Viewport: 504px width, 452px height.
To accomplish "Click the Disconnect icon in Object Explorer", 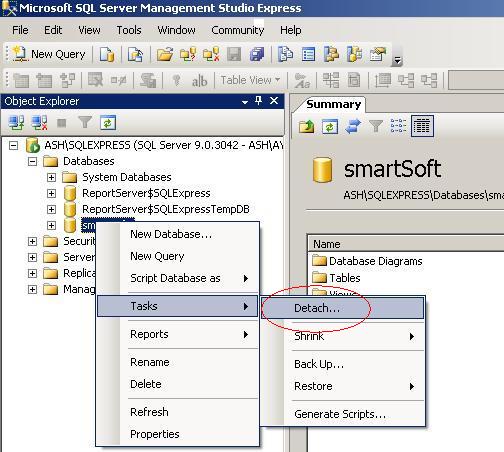I will pos(39,123).
